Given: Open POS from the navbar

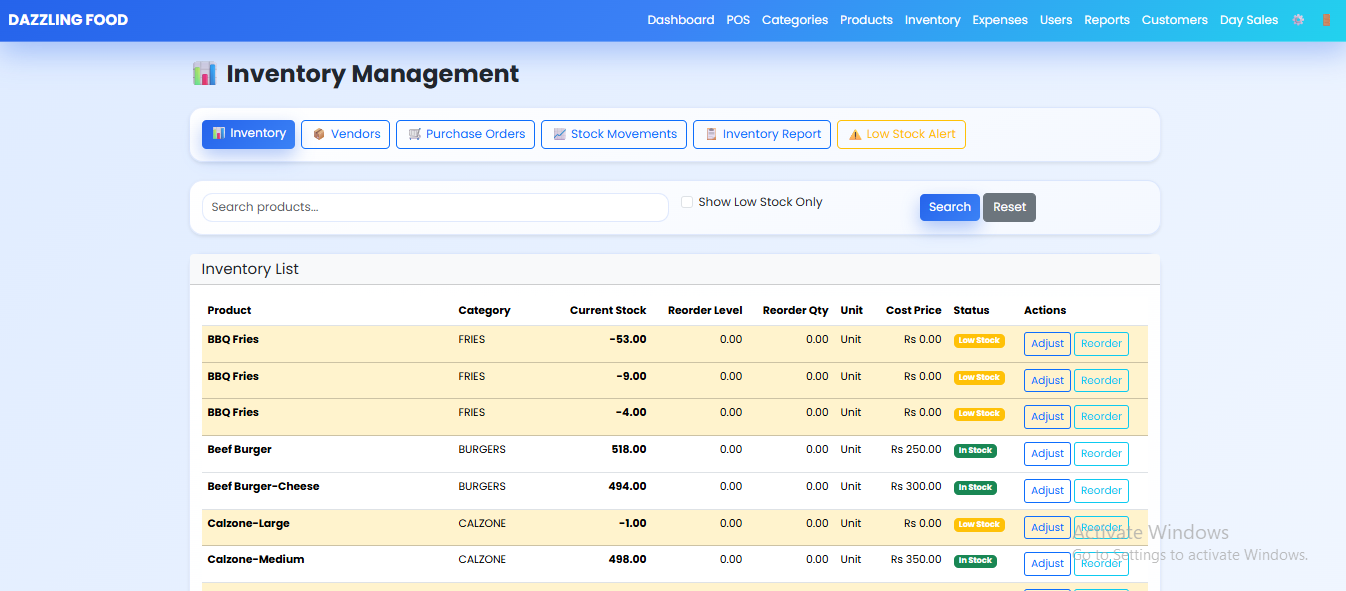Looking at the screenshot, I should pos(738,20).
